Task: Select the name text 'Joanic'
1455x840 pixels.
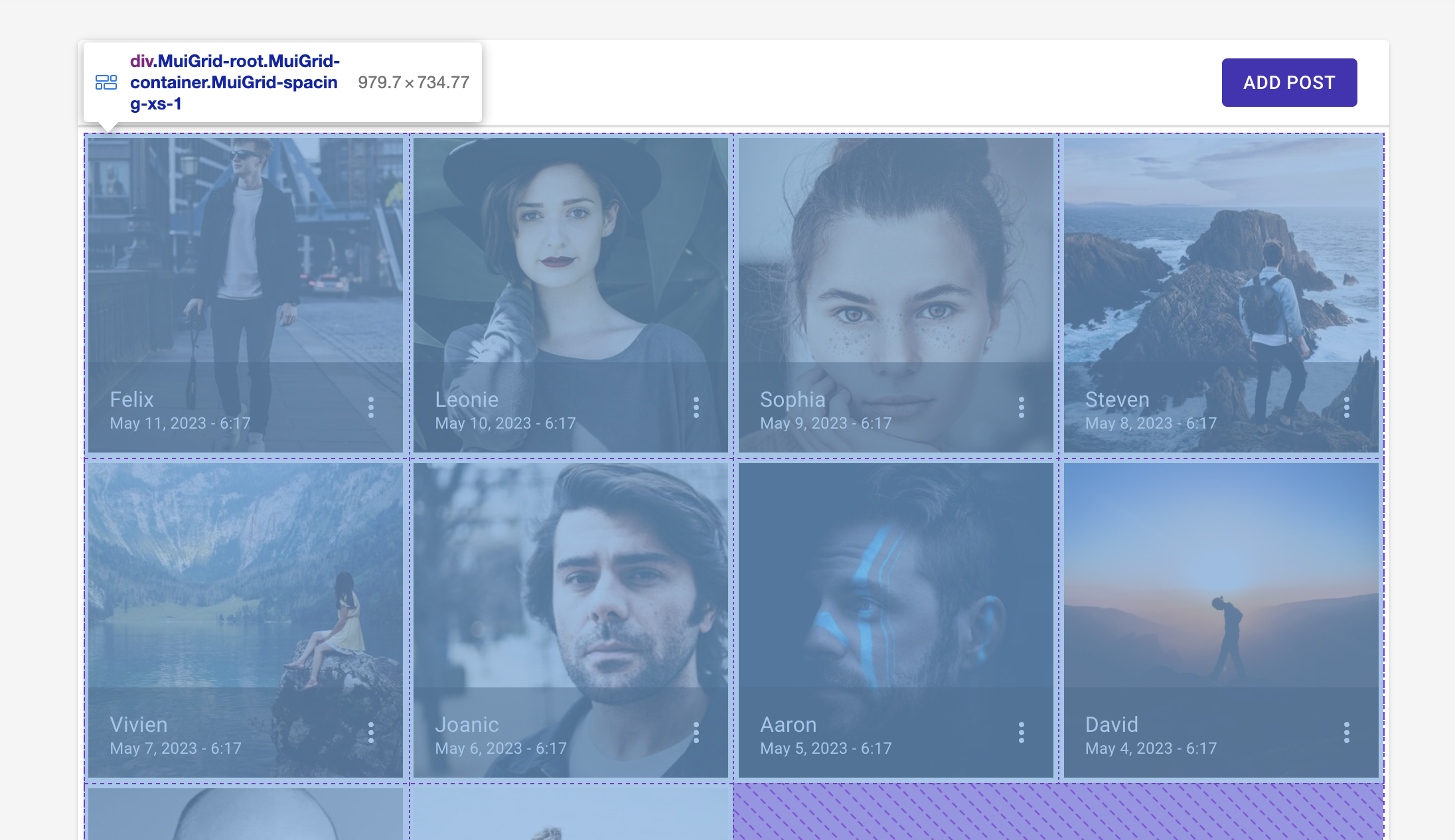Action: 467,725
